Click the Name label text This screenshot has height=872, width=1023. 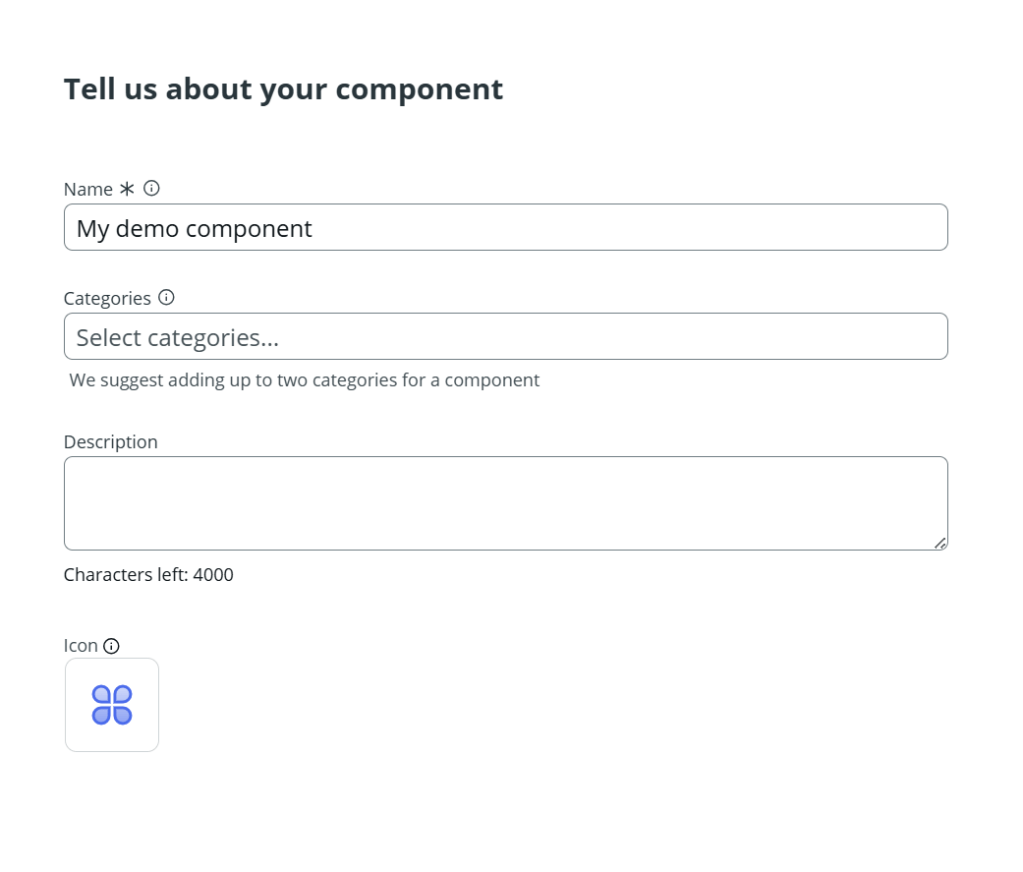pyautogui.click(x=86, y=188)
